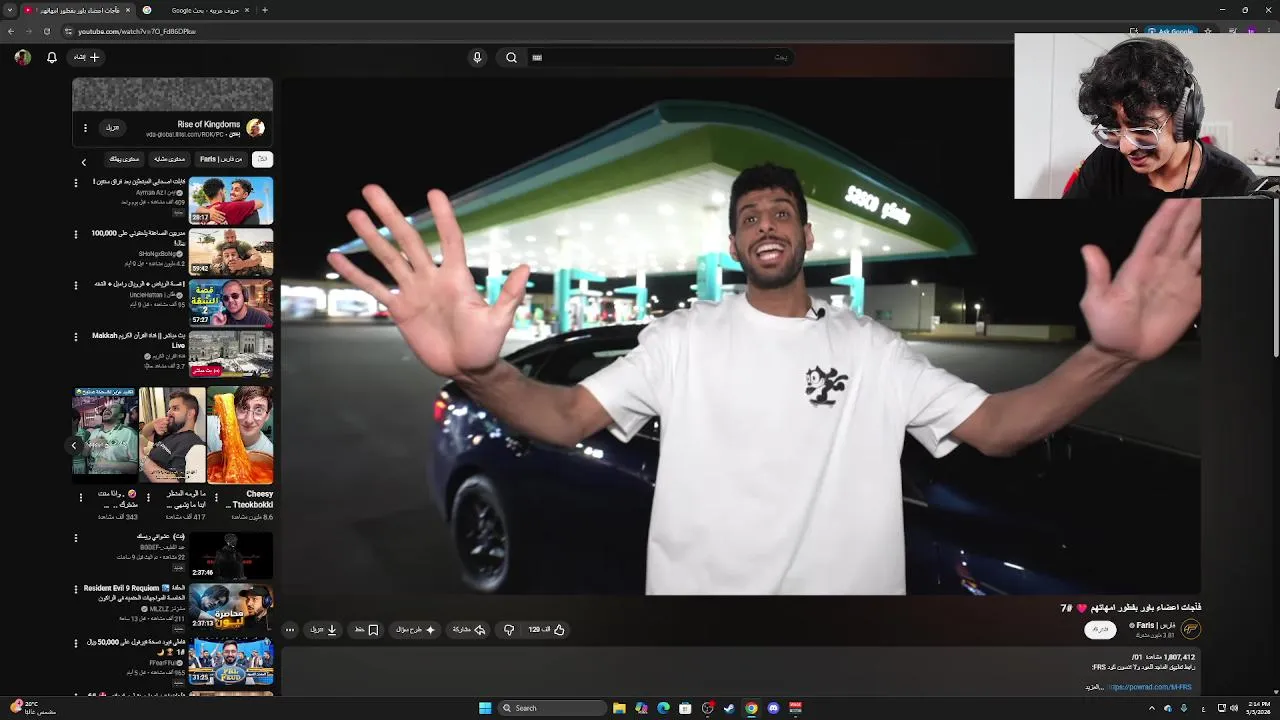The height and width of the screenshot is (720, 1280).
Task: Open options for the Makkah Live row
Action: click(76, 337)
